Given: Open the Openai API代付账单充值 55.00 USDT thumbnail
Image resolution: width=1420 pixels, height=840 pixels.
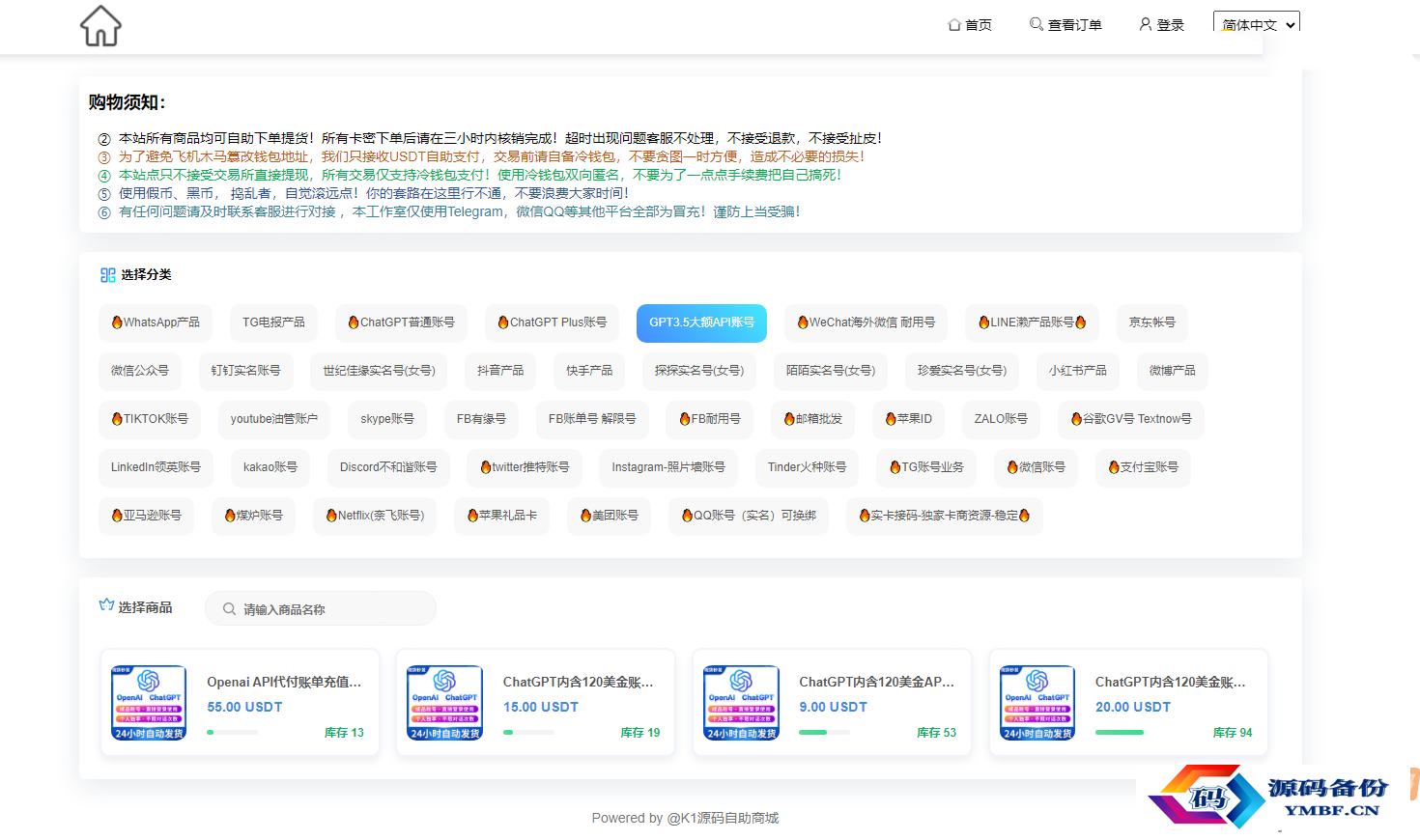Looking at the screenshot, I should click(149, 703).
